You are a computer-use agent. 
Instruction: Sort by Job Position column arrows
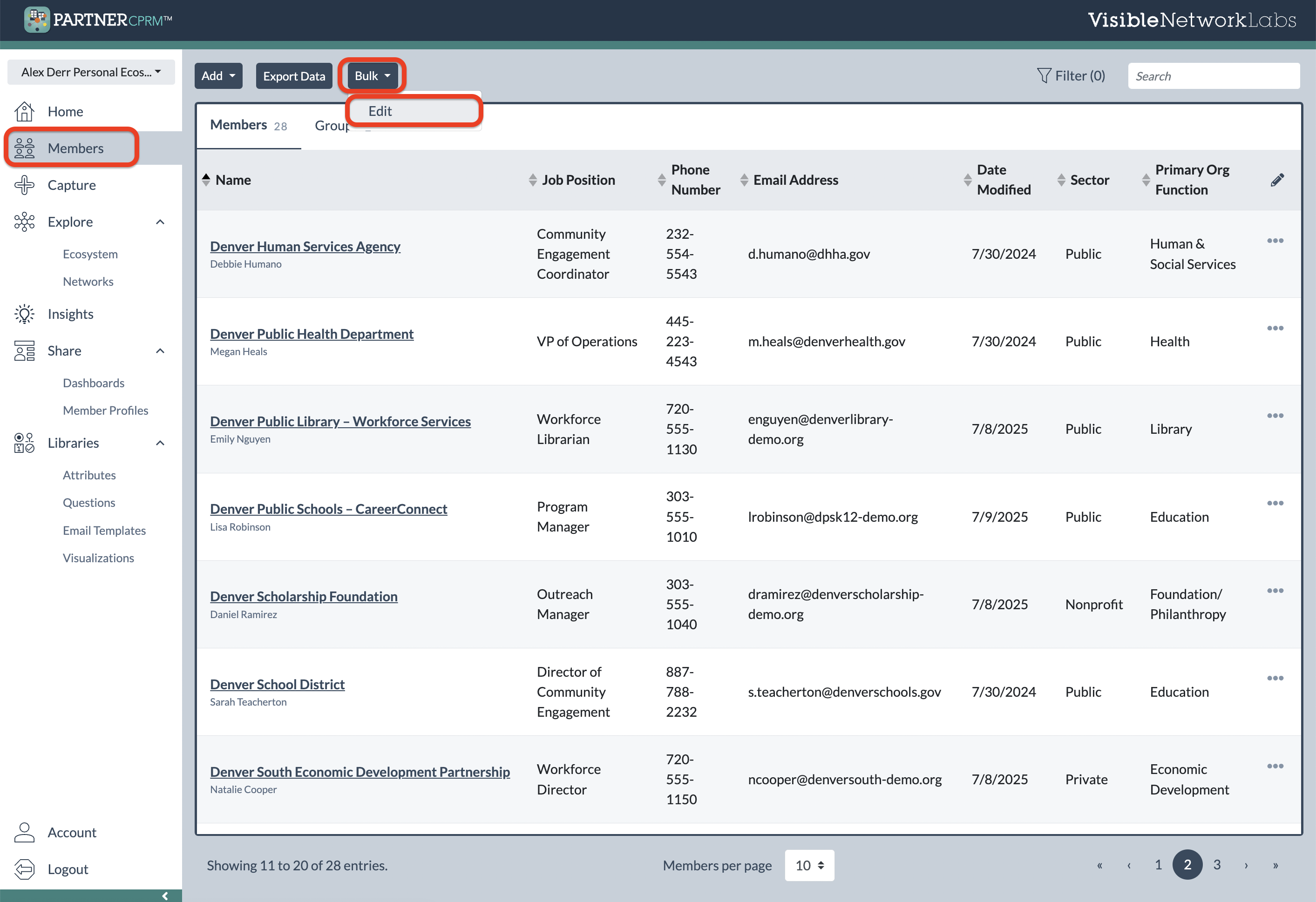[533, 180]
